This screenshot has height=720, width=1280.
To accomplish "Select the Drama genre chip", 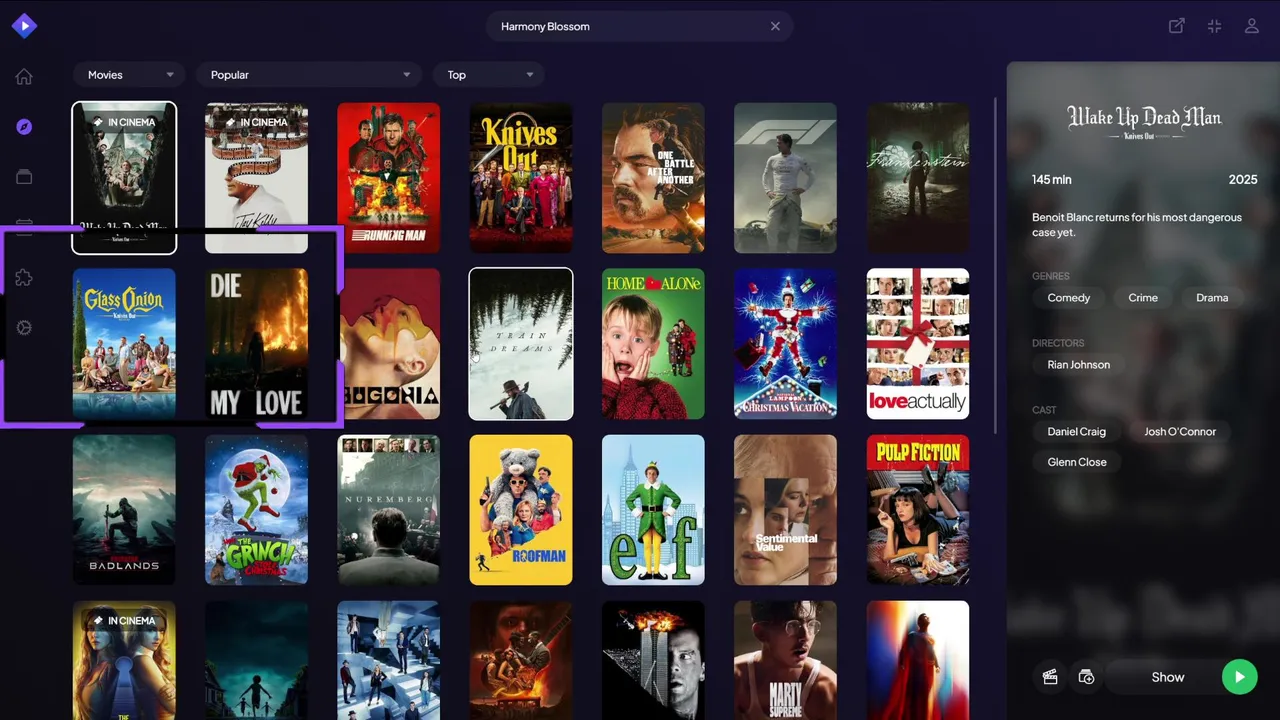I will pyautogui.click(x=1212, y=298).
